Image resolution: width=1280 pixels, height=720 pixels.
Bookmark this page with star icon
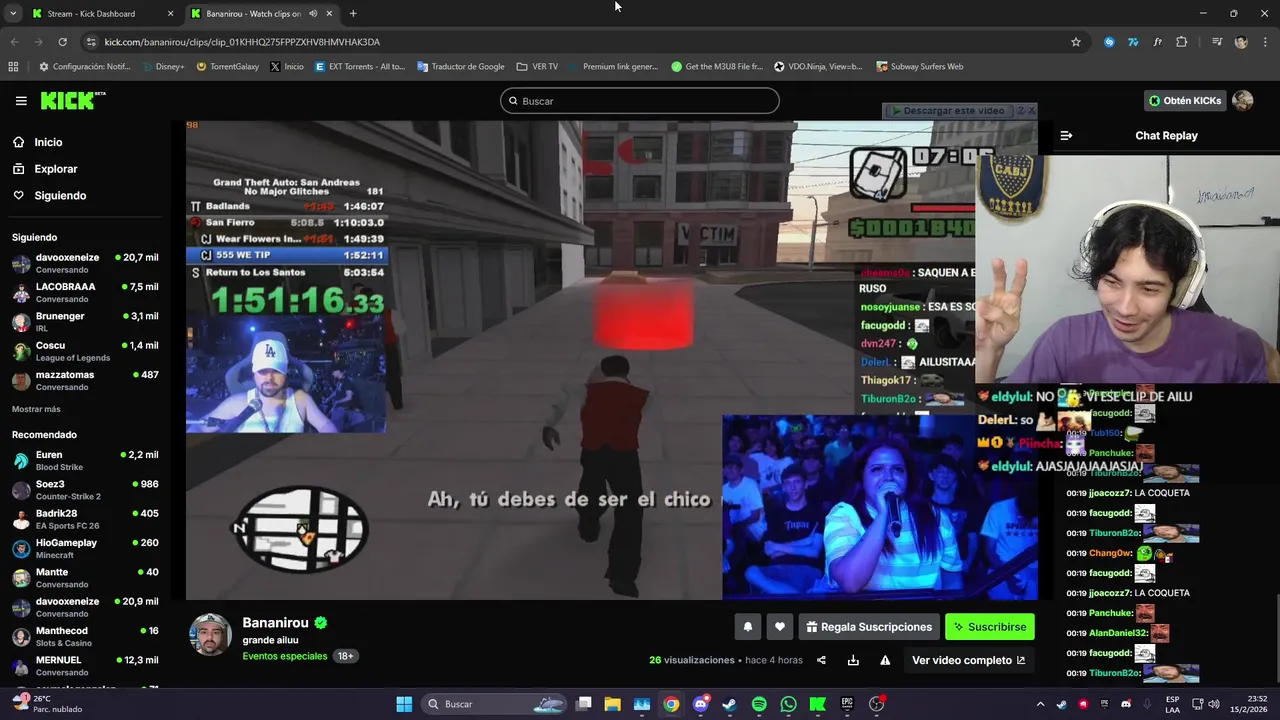pyautogui.click(x=1076, y=42)
